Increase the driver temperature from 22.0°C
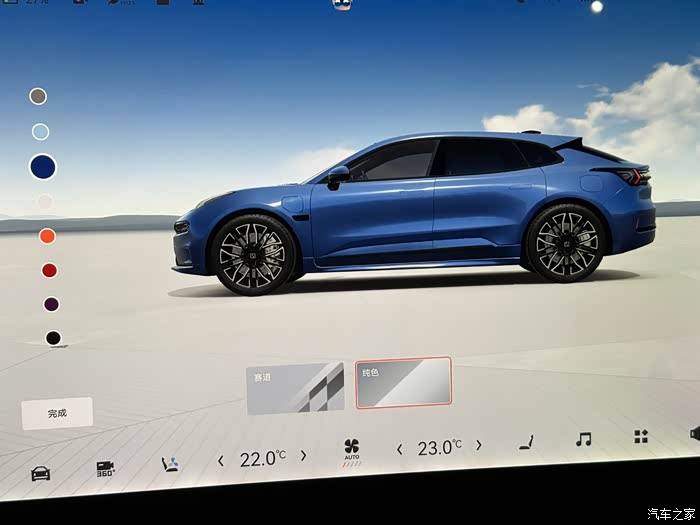 point(303,456)
